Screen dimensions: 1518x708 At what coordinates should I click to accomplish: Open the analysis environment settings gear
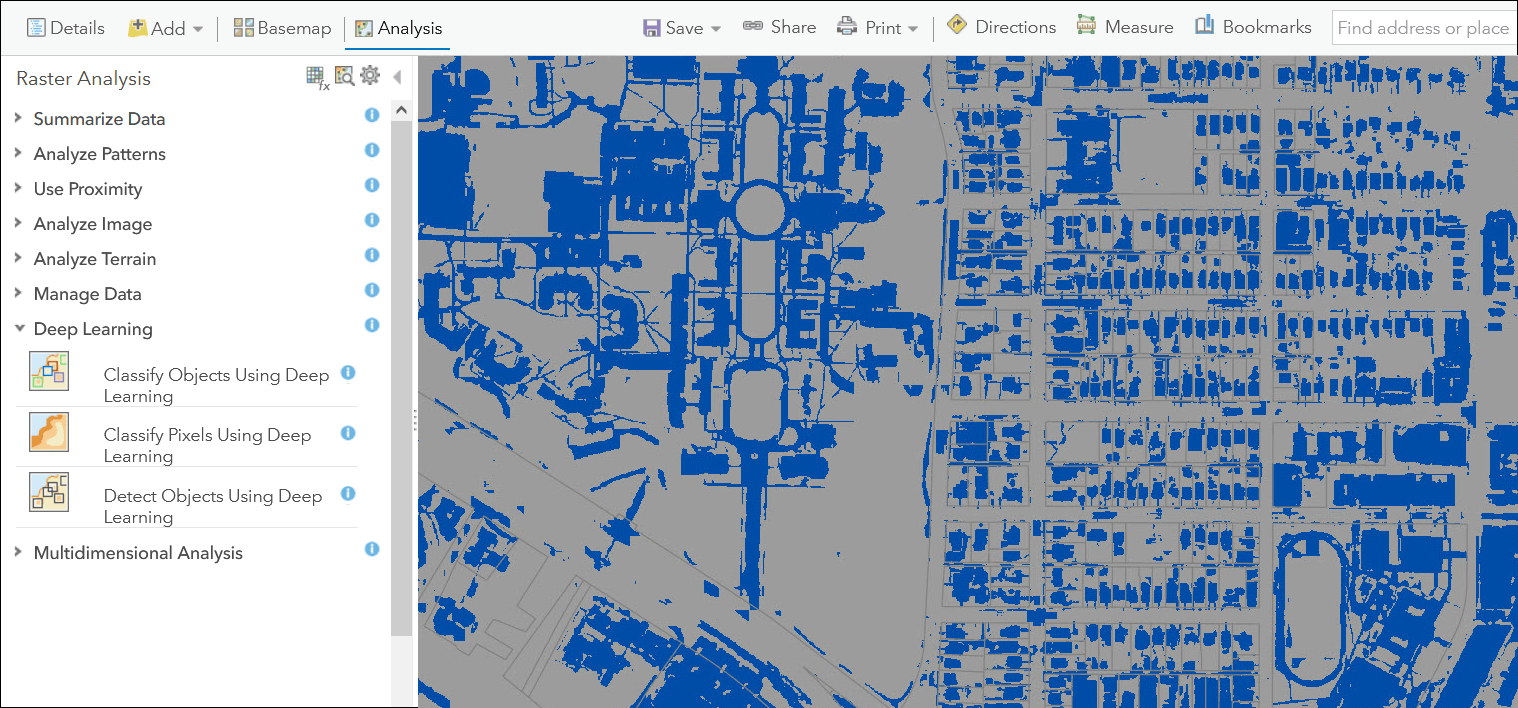(369, 74)
